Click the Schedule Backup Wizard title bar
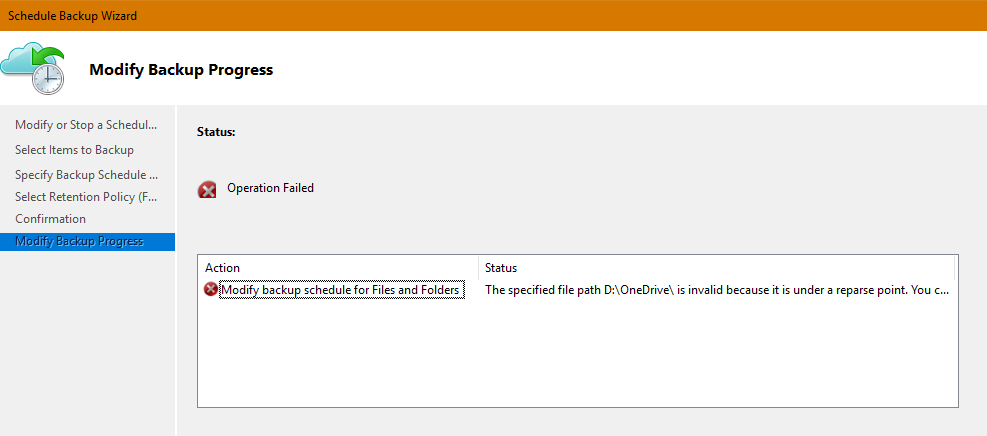Image resolution: width=987 pixels, height=436 pixels. tap(494, 15)
